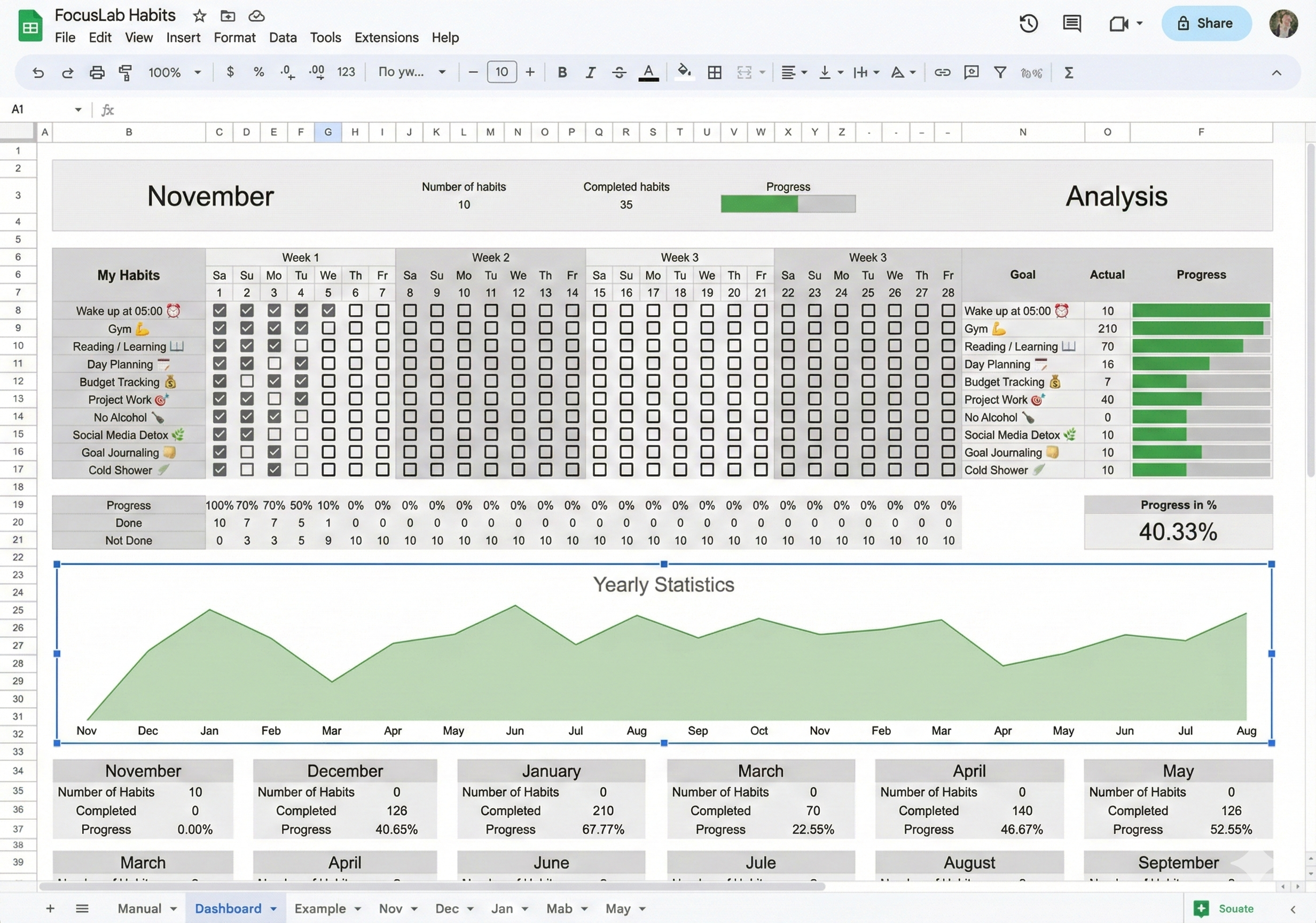Screen dimensions: 1316x923
Task: Open the Name box dropdown arrow
Action: tap(78, 109)
